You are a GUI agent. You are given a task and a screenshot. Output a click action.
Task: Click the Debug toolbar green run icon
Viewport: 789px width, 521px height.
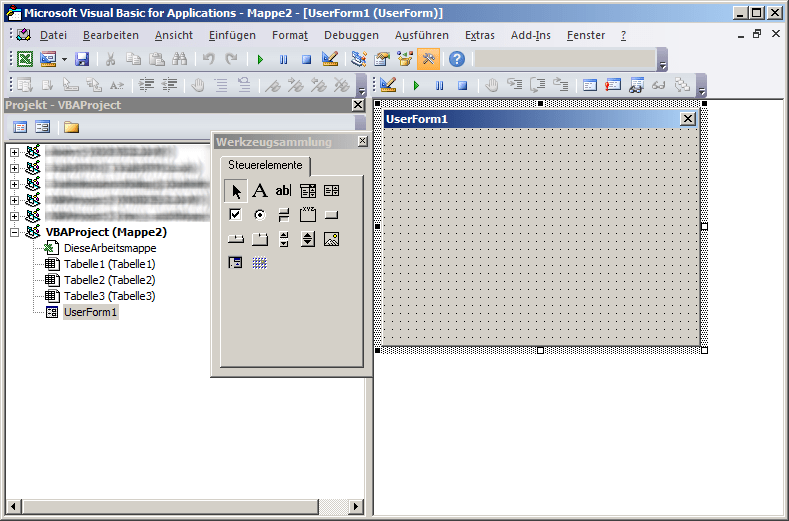coord(416,85)
